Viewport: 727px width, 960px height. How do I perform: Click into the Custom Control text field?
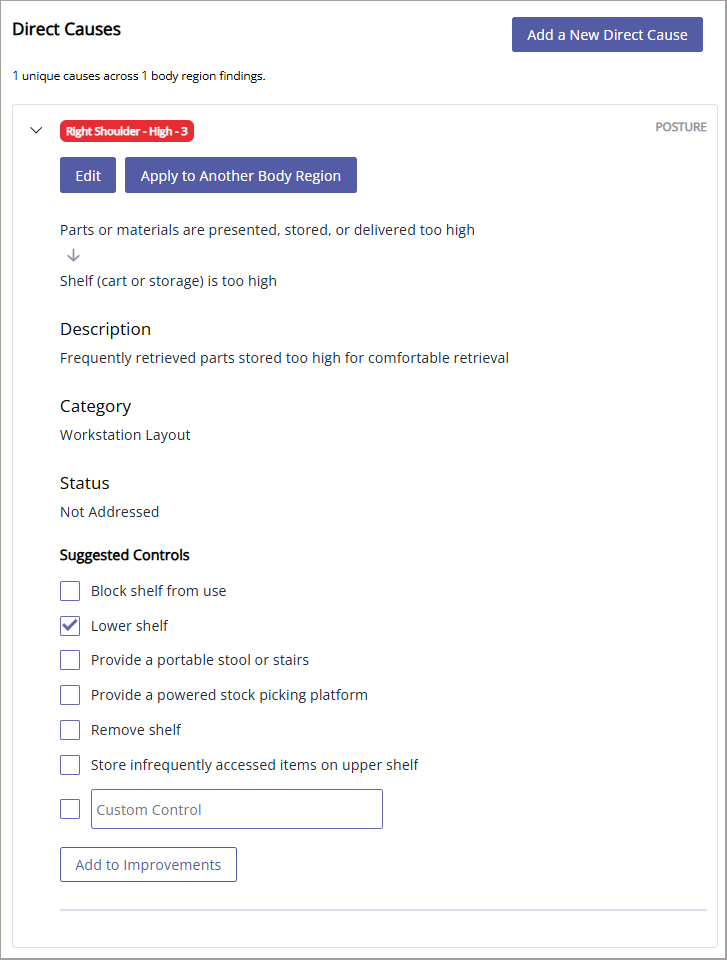coord(237,809)
